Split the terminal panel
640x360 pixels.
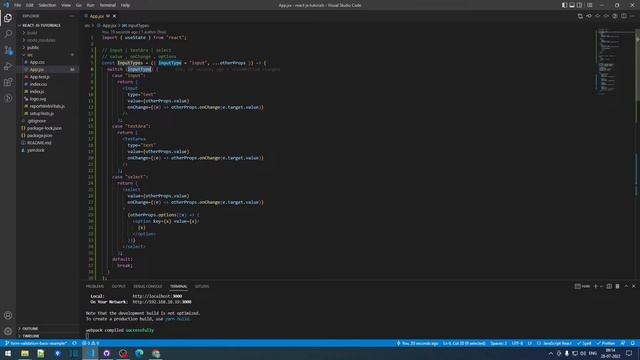point(609,286)
